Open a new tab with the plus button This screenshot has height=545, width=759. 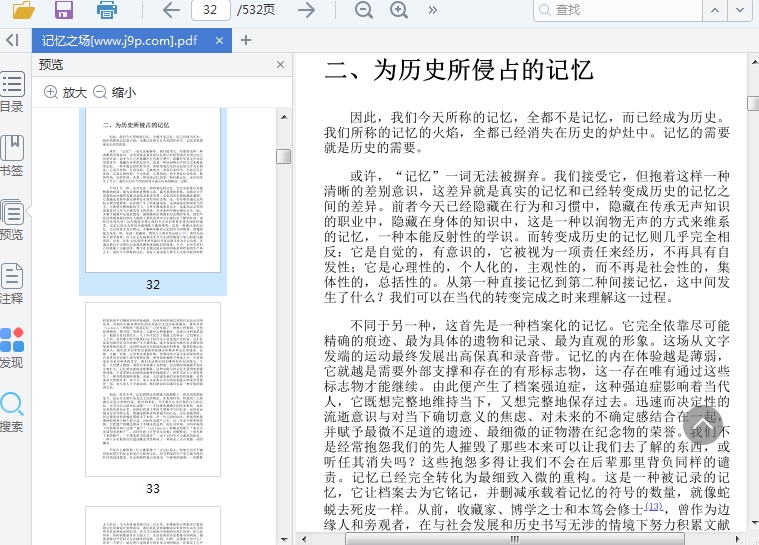[246, 40]
